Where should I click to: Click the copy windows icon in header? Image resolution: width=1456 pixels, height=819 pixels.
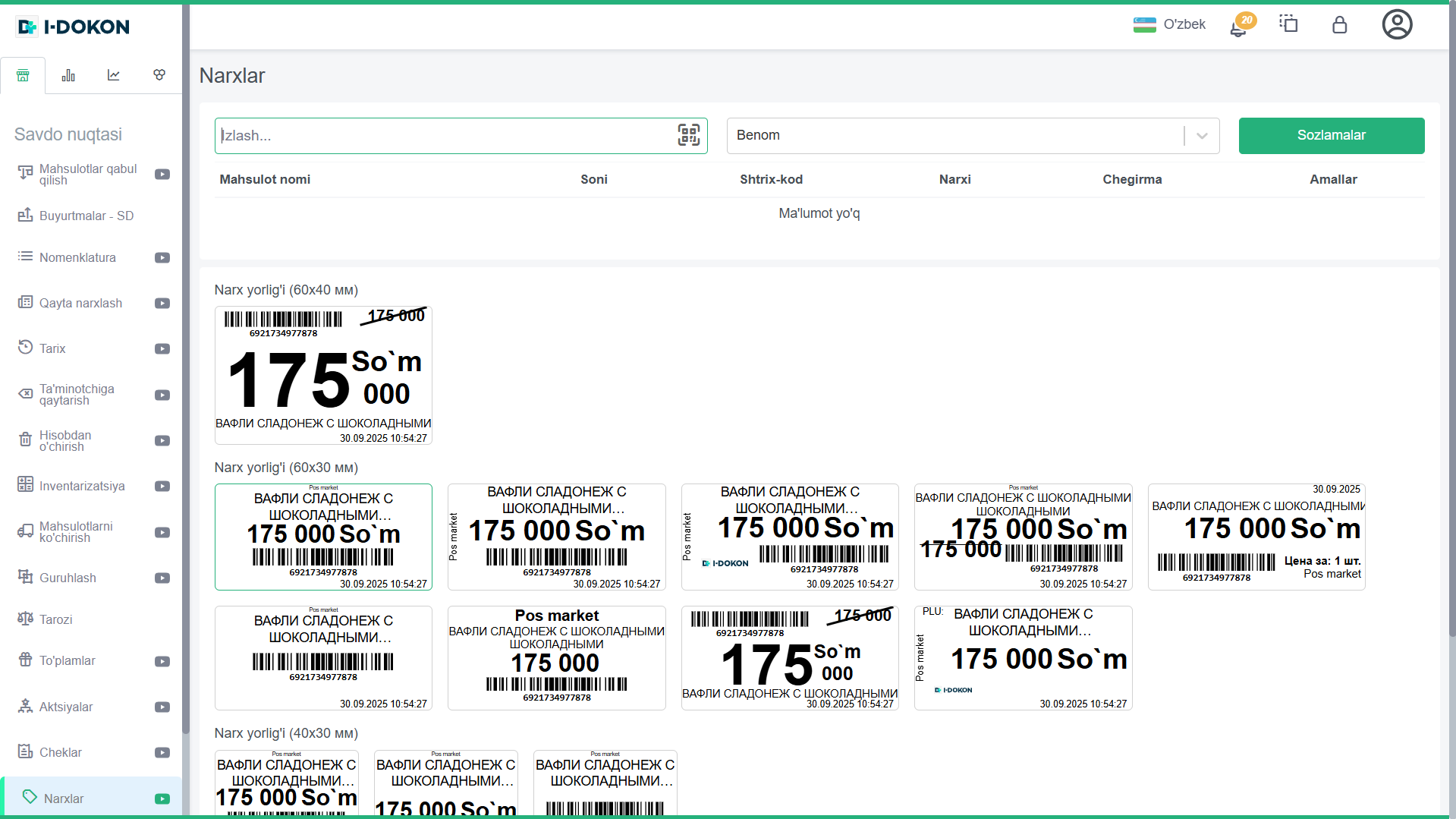1288,24
